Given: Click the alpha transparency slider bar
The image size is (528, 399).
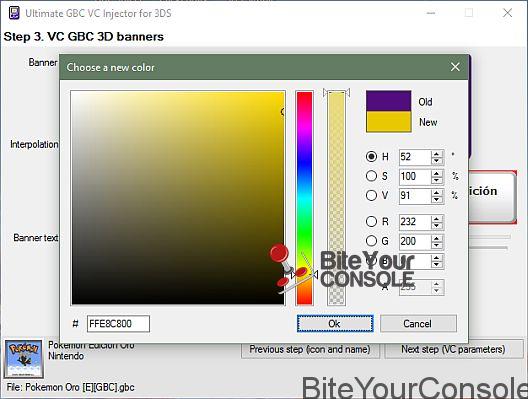Looking at the screenshot, I should pyautogui.click(x=336, y=198).
